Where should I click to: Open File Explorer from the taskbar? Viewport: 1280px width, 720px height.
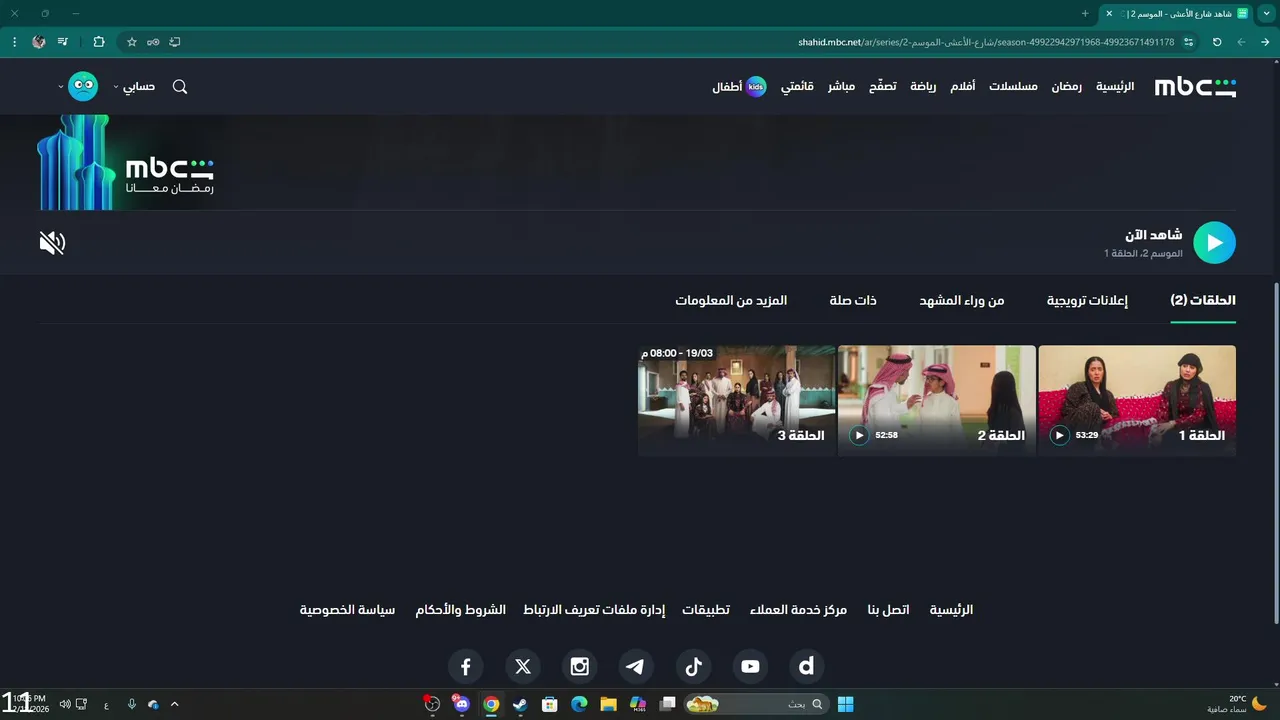608,704
